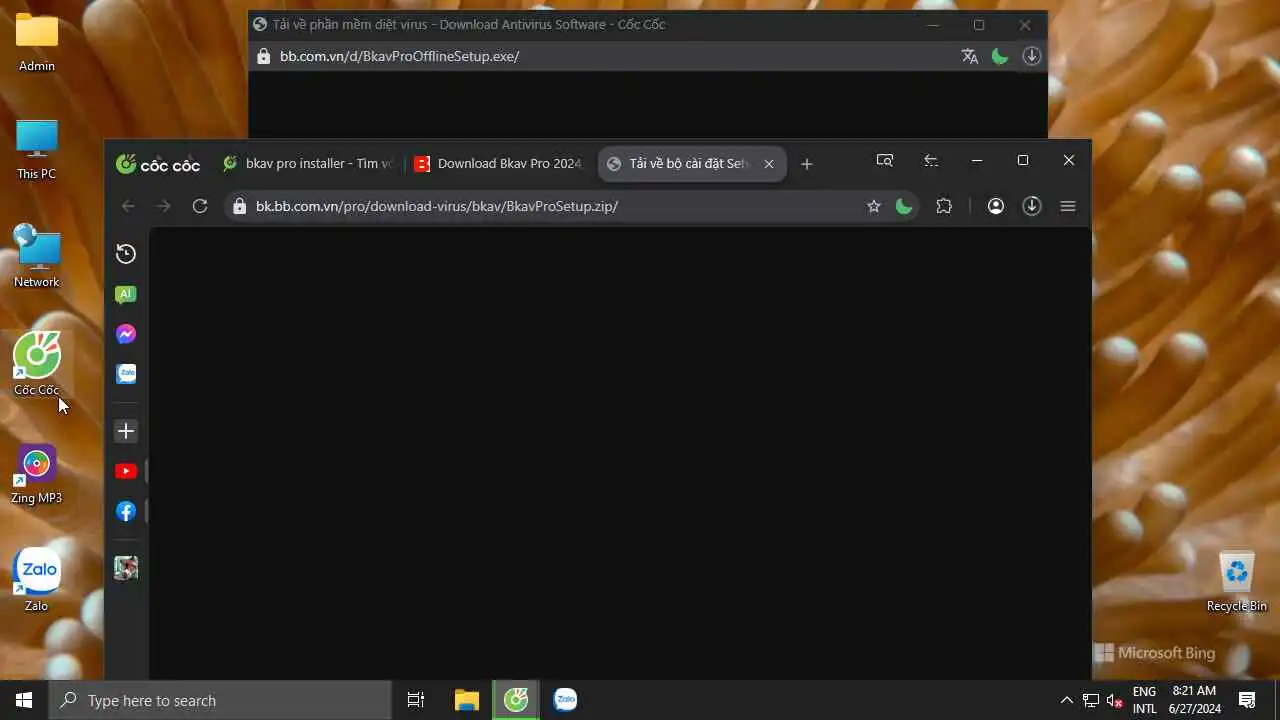
Task: Open Facebook from the sidebar
Action: pos(126,511)
